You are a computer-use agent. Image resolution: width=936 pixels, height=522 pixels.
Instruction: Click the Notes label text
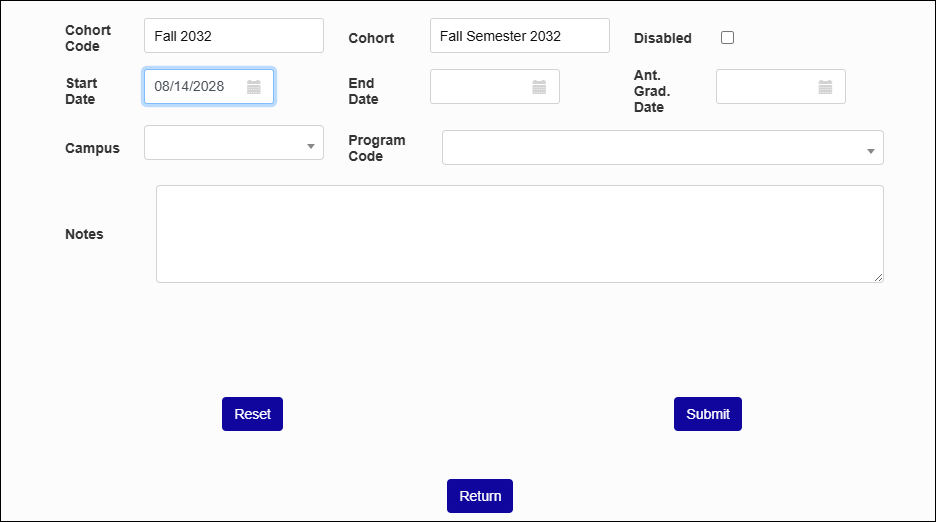pyautogui.click(x=84, y=234)
